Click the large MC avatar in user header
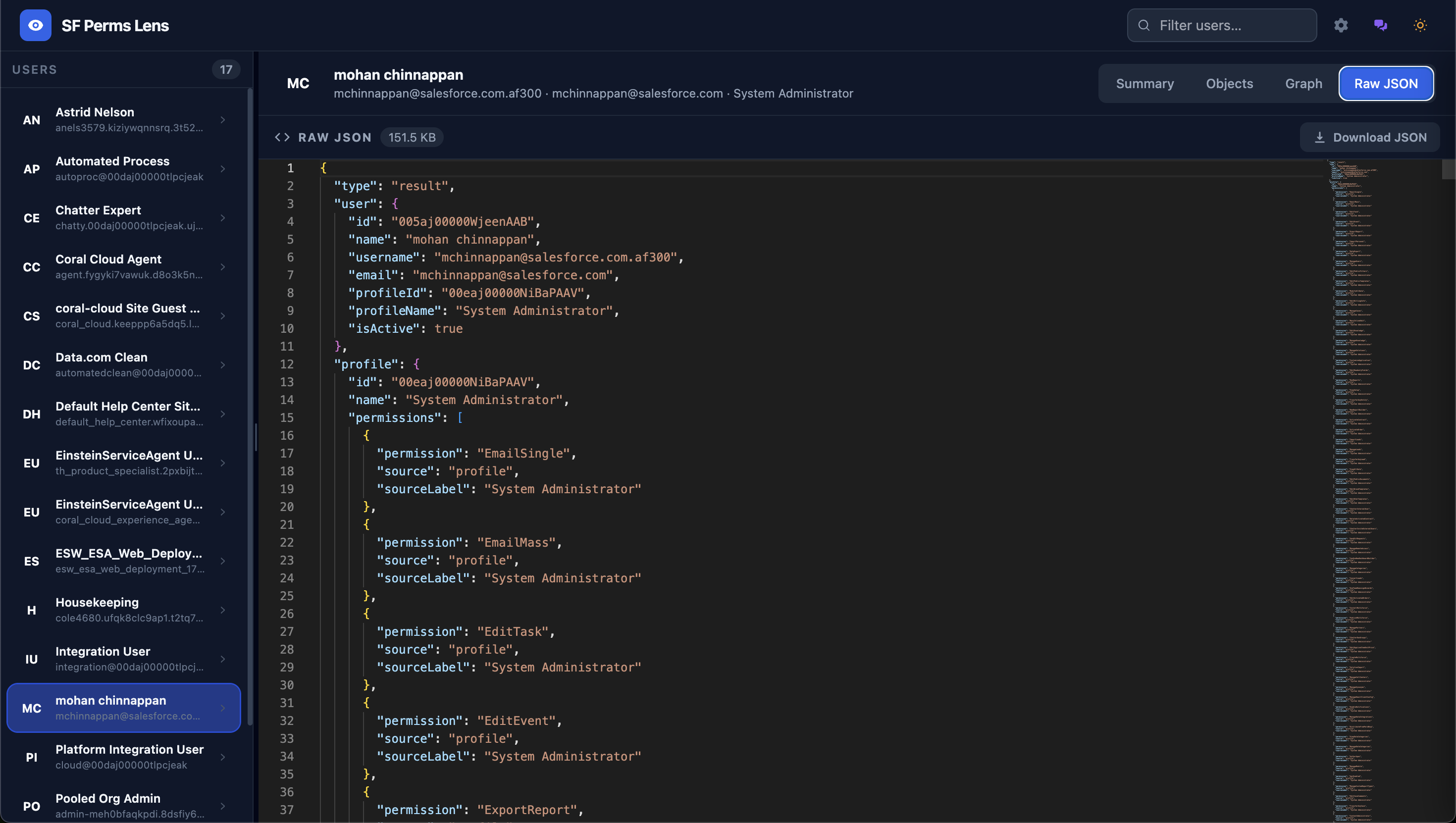This screenshot has width=1456, height=823. point(298,84)
